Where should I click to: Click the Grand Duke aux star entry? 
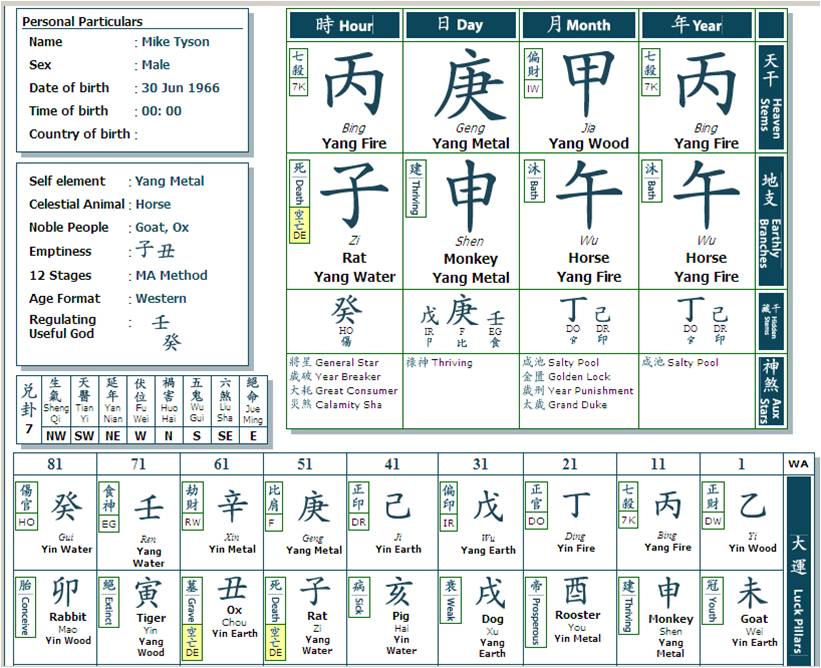565,405
